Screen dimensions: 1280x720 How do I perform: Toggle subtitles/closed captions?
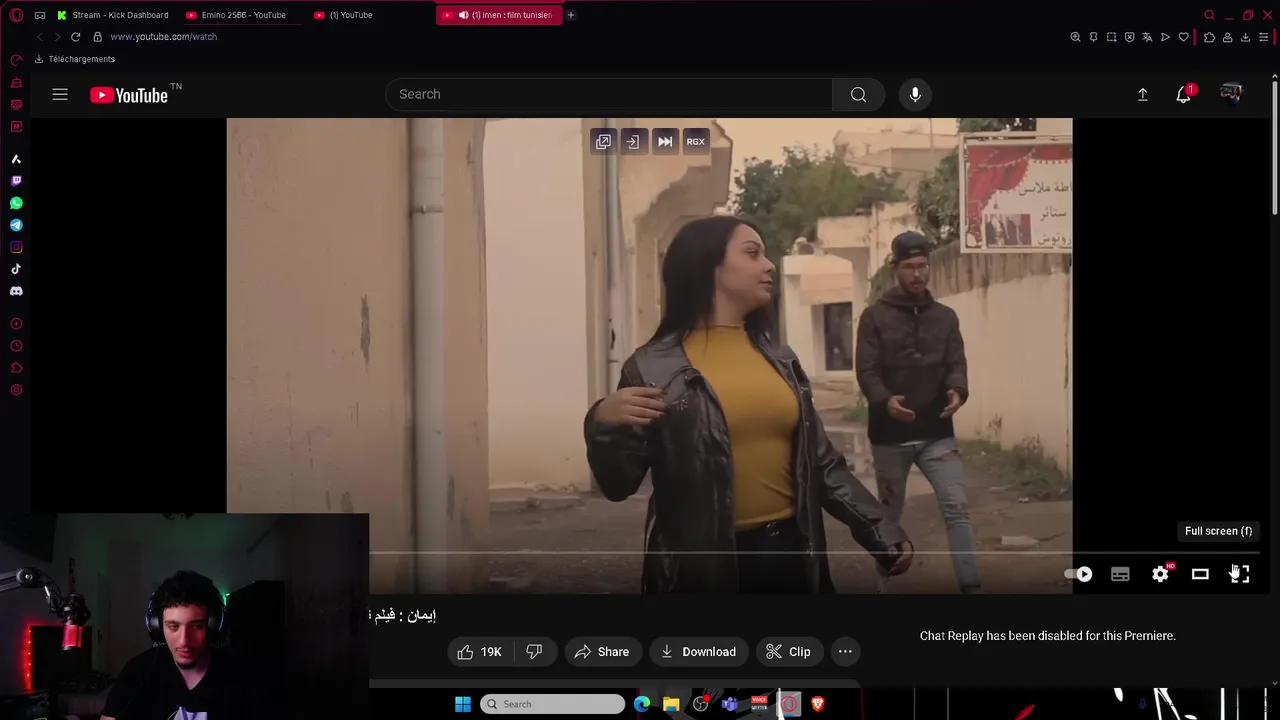coord(1120,574)
